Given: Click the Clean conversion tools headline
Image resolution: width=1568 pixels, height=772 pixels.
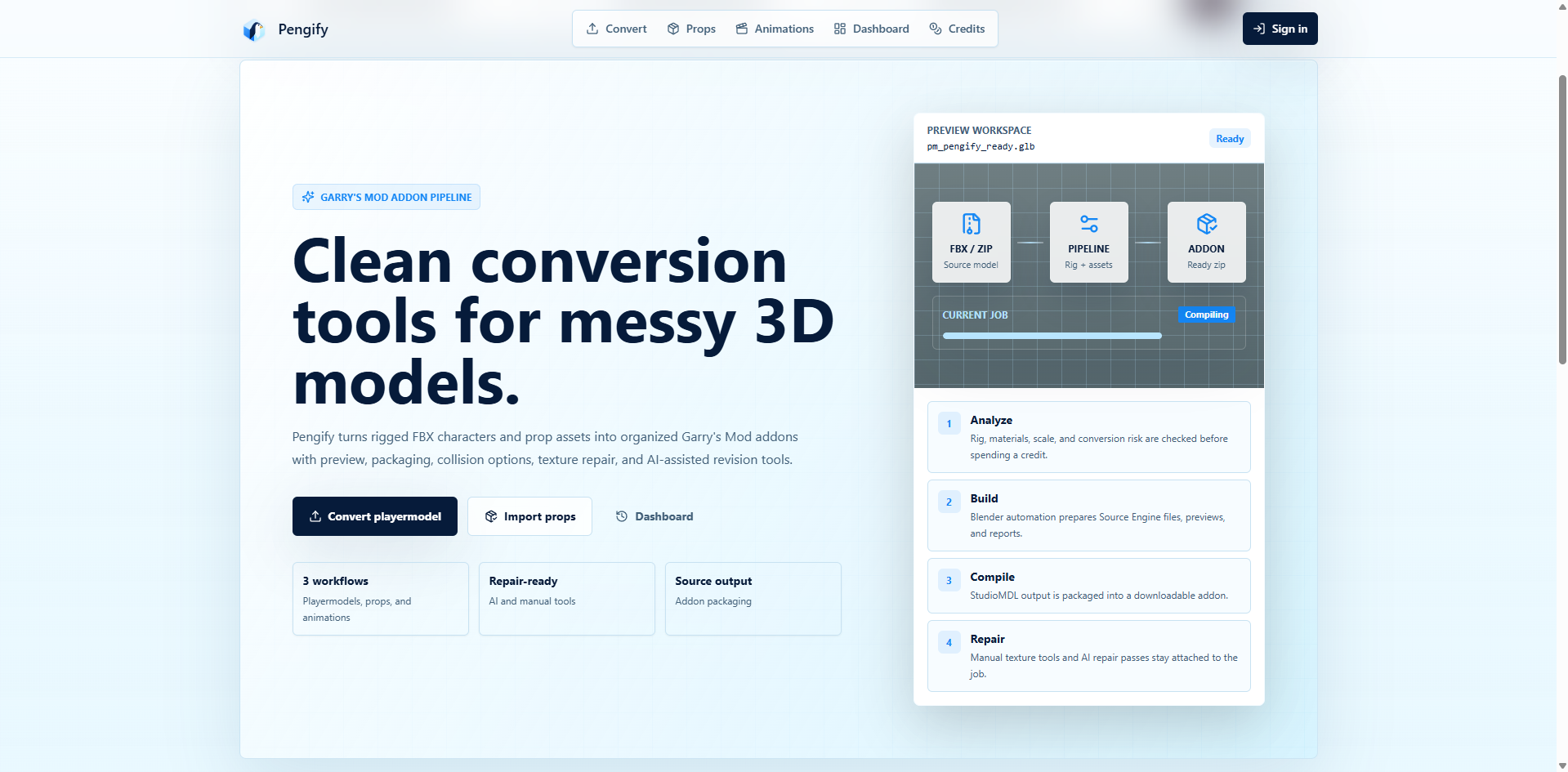Looking at the screenshot, I should point(563,322).
